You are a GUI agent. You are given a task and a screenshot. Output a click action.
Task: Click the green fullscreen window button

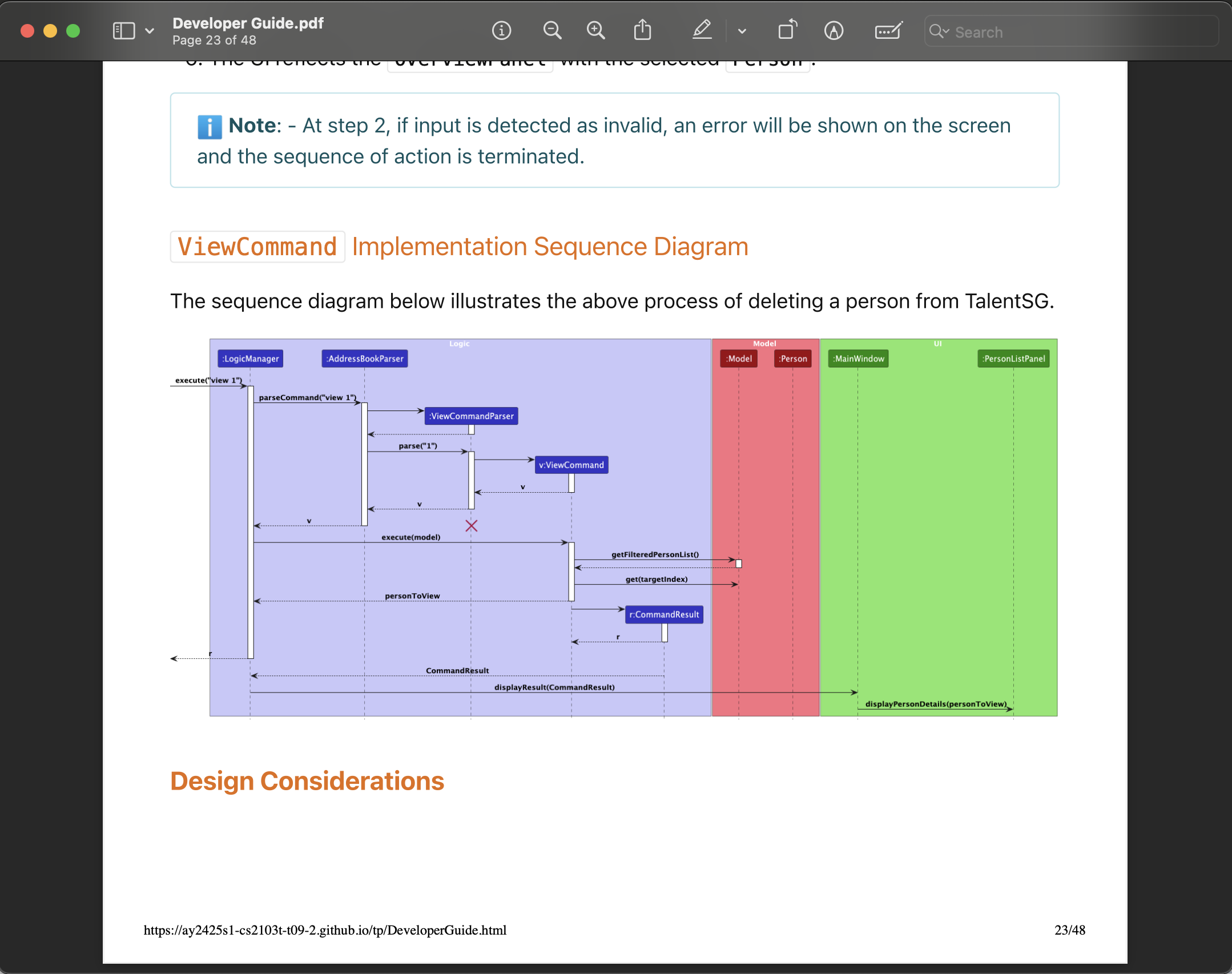[73, 31]
